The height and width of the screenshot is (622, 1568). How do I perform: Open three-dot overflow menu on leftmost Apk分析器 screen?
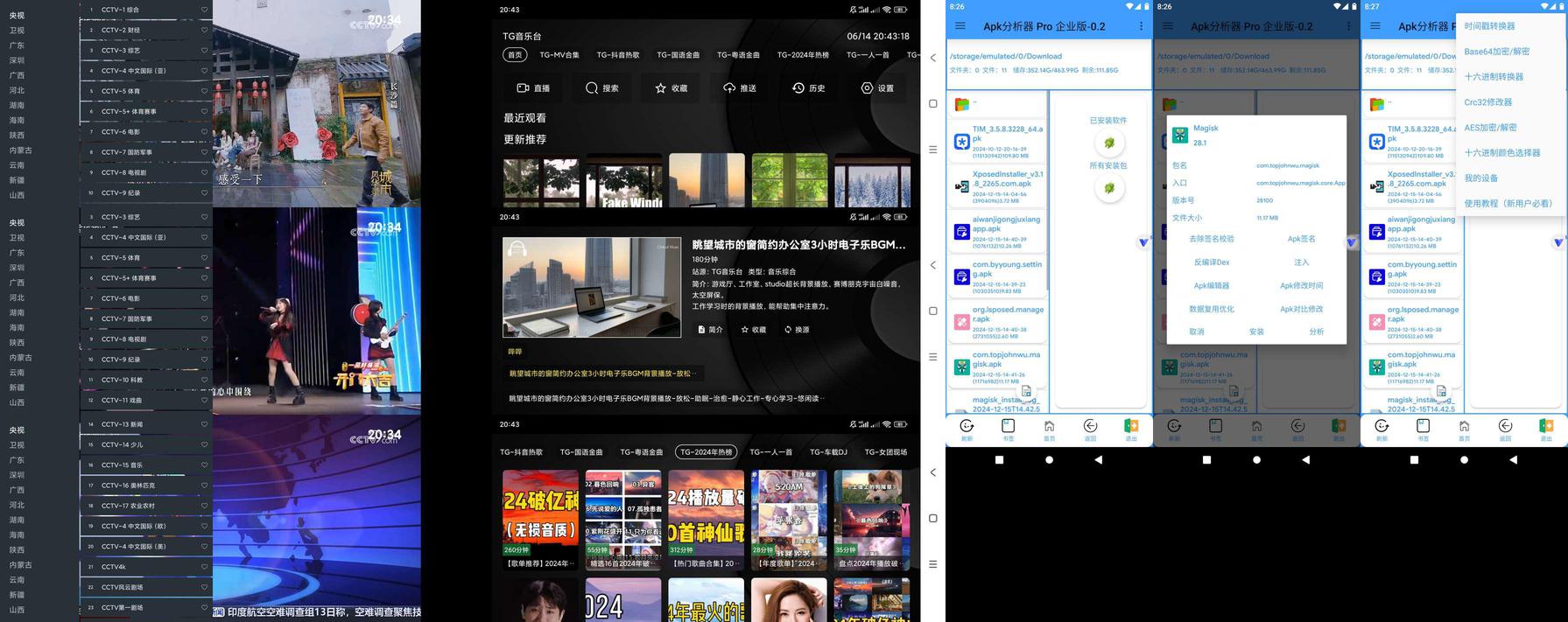click(1141, 26)
